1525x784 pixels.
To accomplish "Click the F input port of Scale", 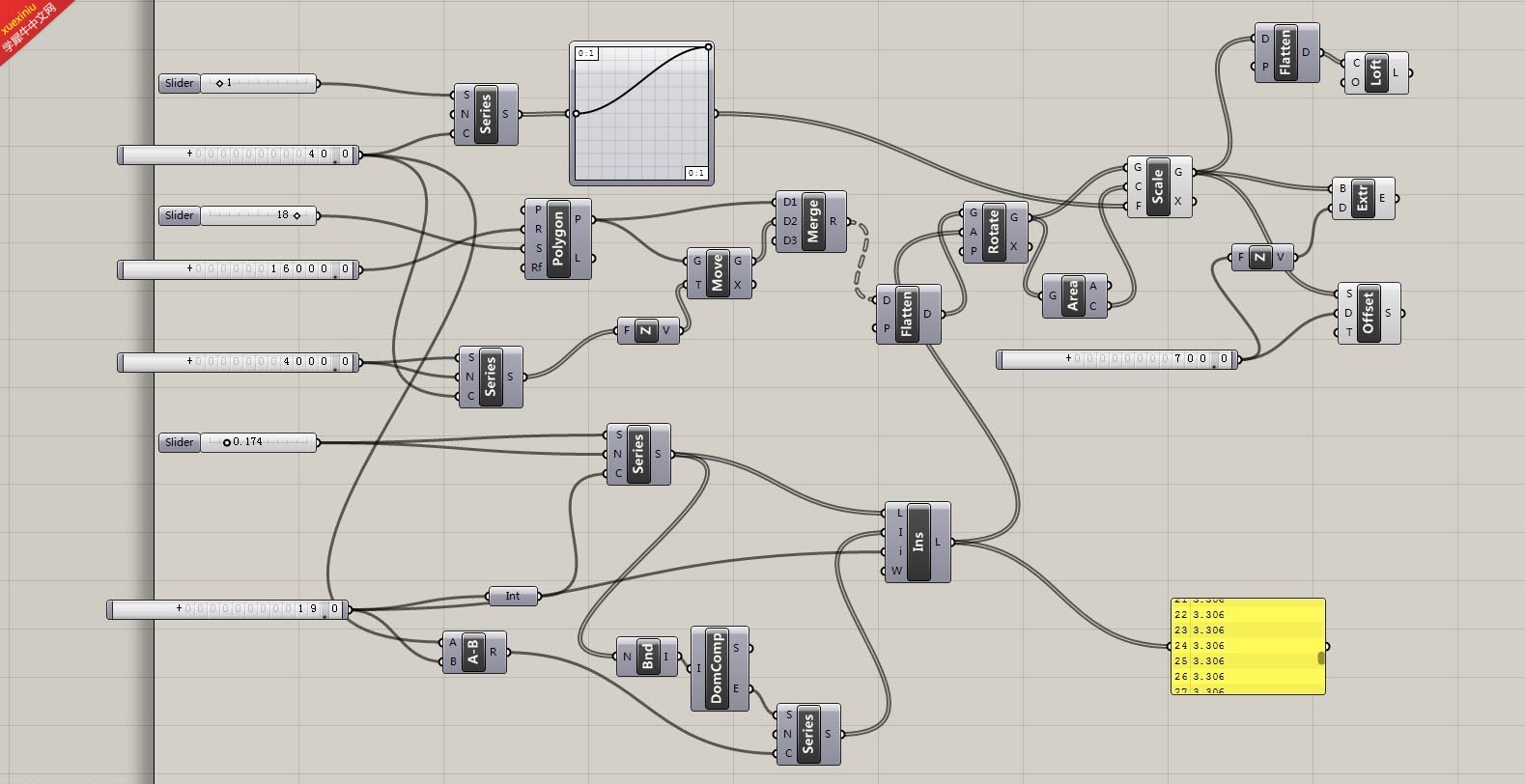I will click(x=1138, y=206).
